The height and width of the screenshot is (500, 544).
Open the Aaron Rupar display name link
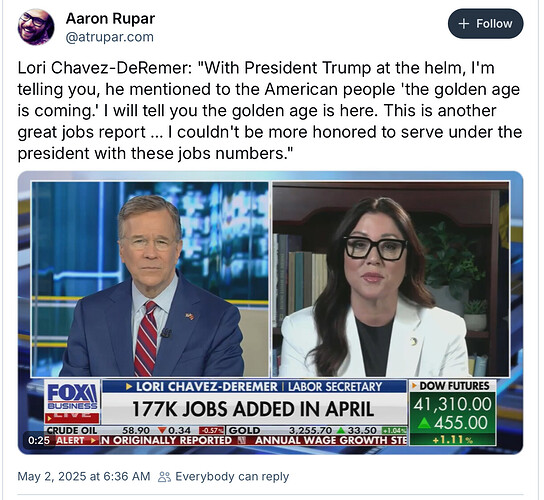click(110, 19)
